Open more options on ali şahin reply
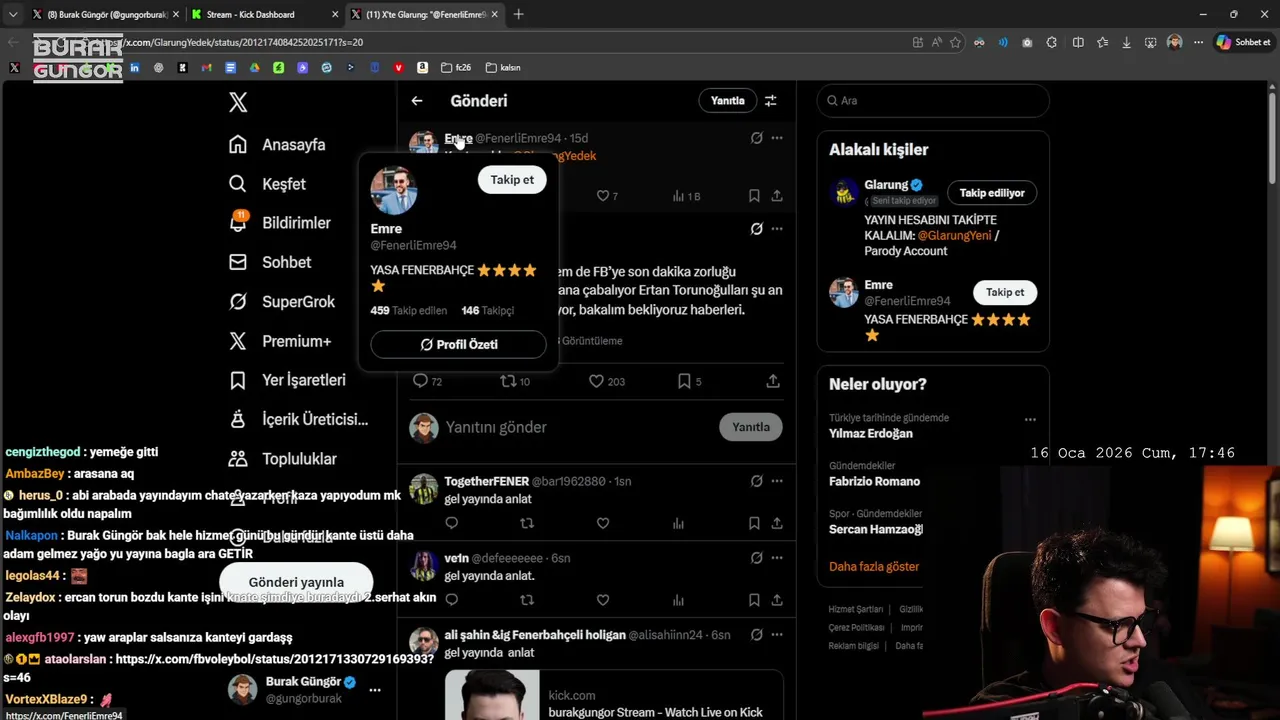 click(x=777, y=635)
